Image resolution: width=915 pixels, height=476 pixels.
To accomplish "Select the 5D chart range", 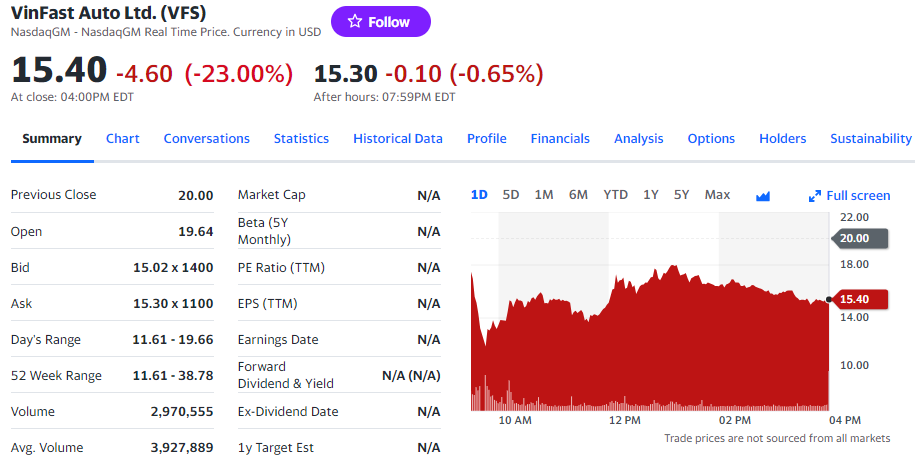I will 511,195.
